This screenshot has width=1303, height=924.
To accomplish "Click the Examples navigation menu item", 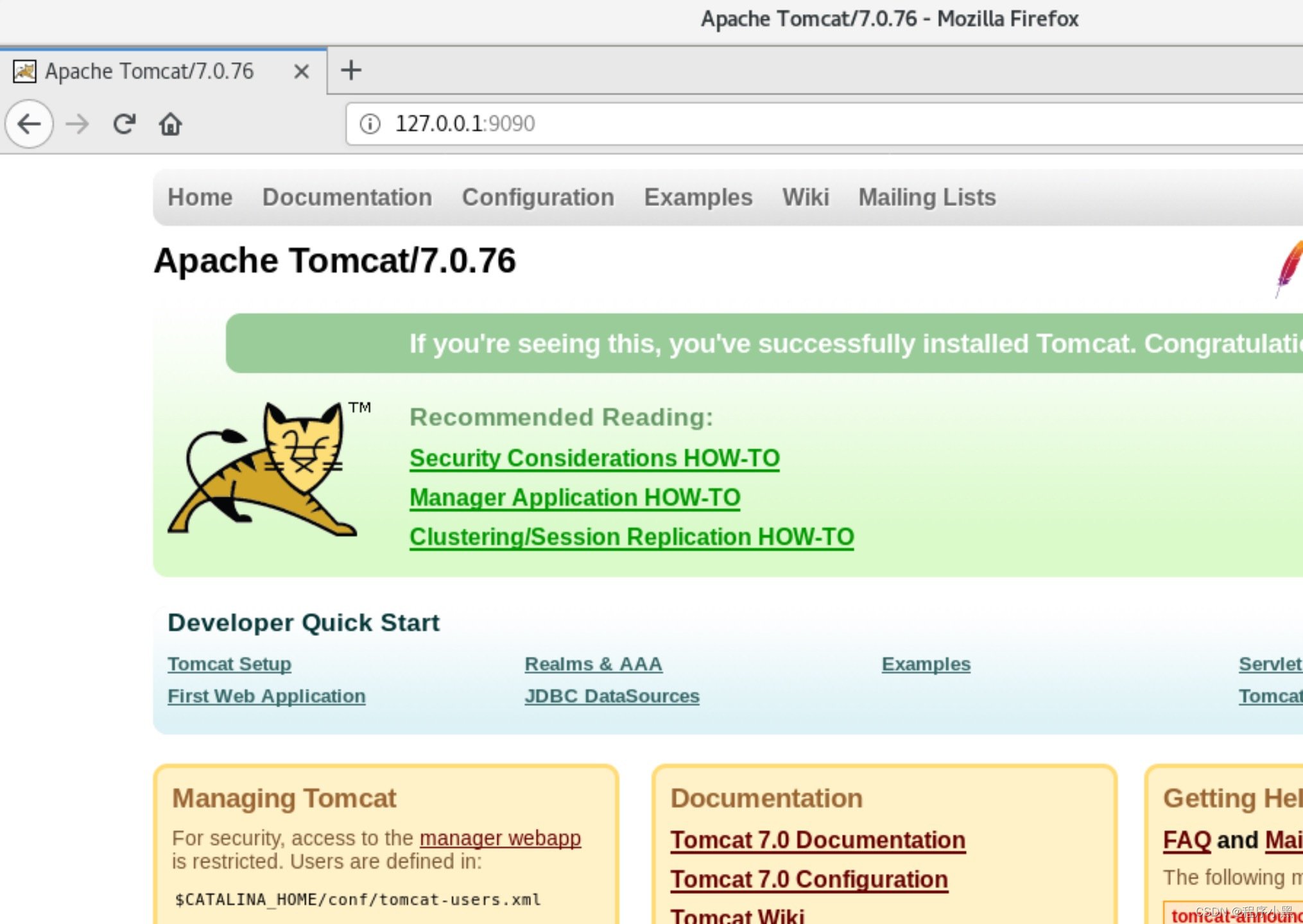I will pos(698,197).
